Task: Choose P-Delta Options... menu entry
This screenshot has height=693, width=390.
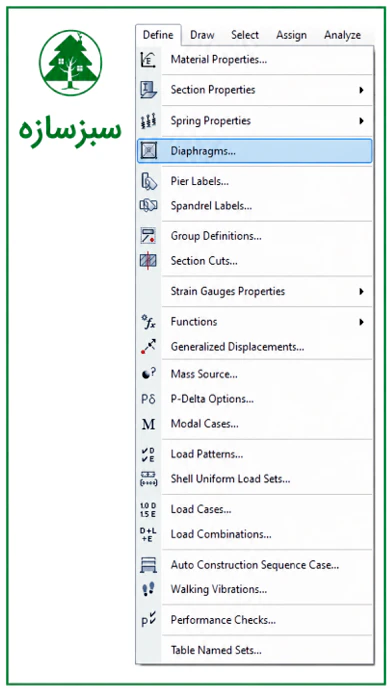Action: [255, 399]
